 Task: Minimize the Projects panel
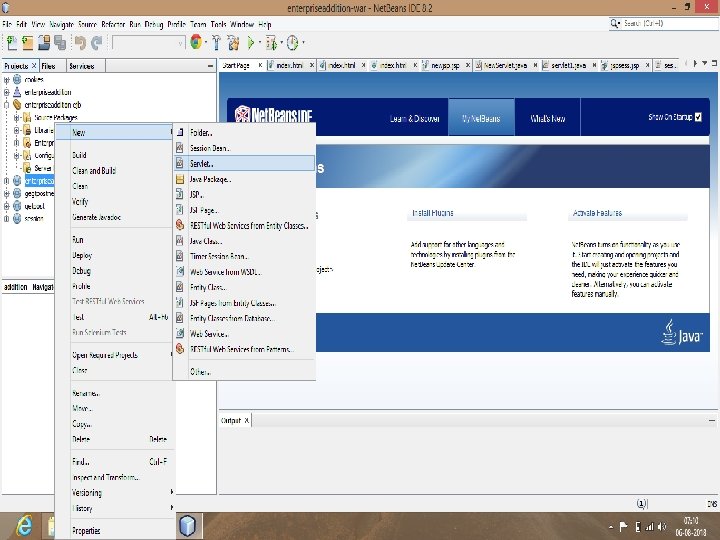coord(210,66)
